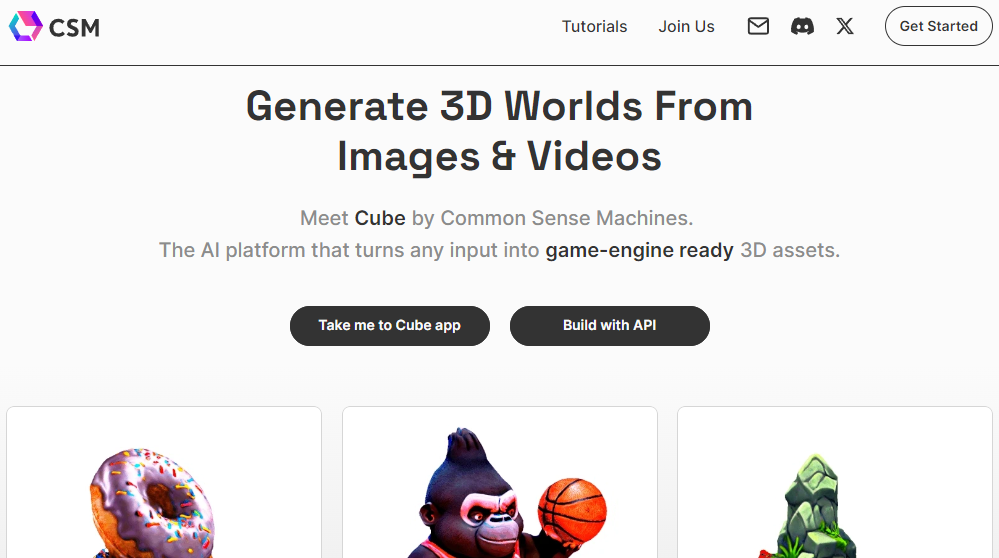Viewport: 999px width, 558px height.
Task: Click the CSM wordmark text
Action: pos(75,28)
